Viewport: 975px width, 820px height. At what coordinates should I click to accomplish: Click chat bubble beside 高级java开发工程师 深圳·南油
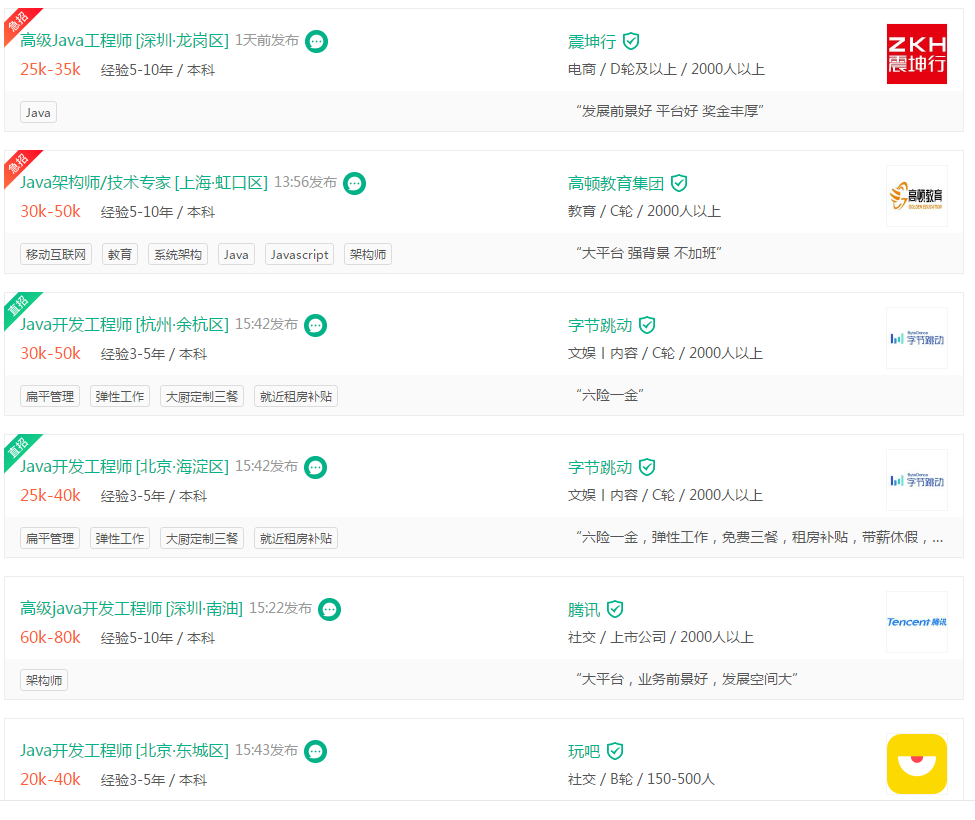click(329, 609)
